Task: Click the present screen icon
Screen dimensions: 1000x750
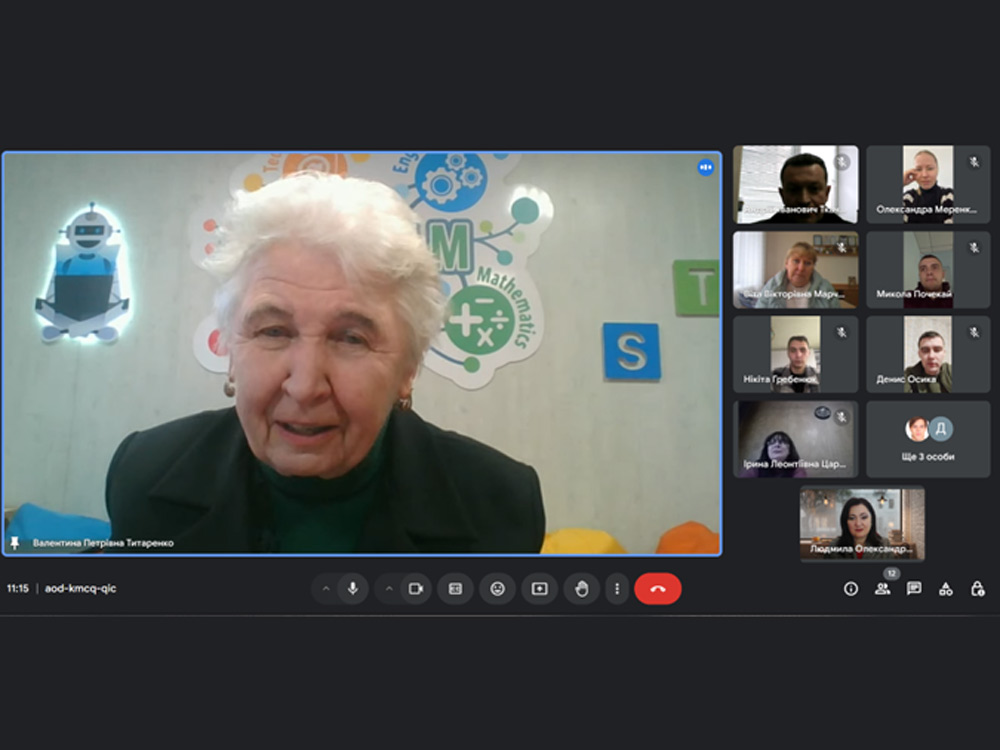Action: [x=539, y=589]
